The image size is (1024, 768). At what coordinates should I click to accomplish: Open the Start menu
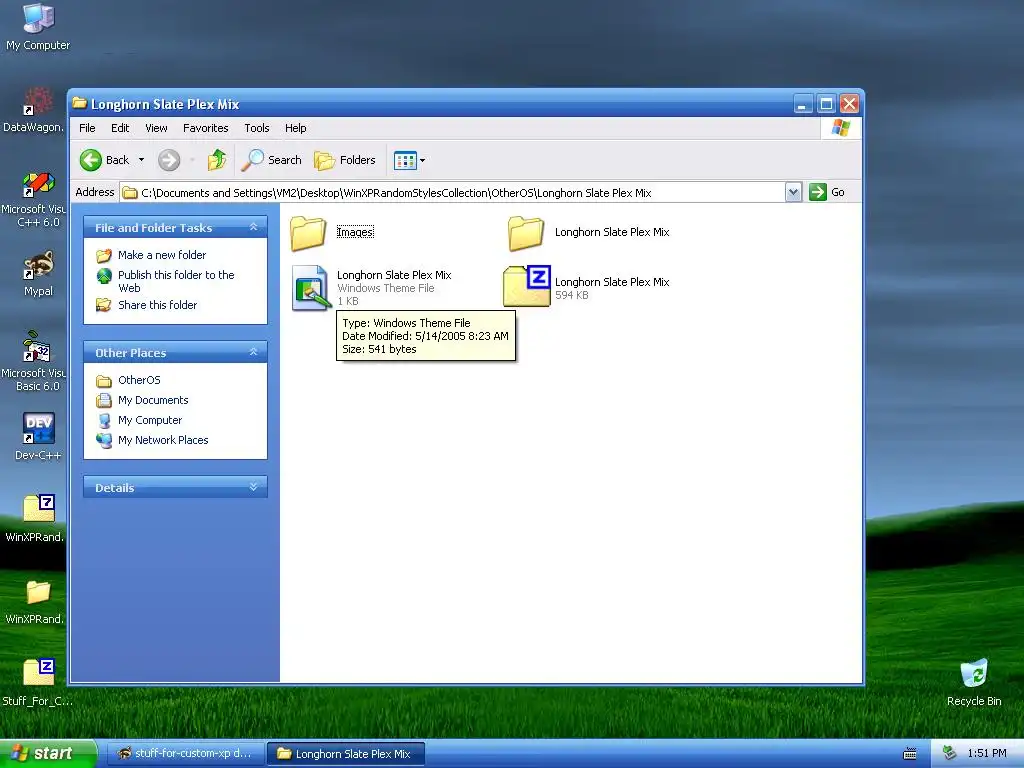(47, 753)
